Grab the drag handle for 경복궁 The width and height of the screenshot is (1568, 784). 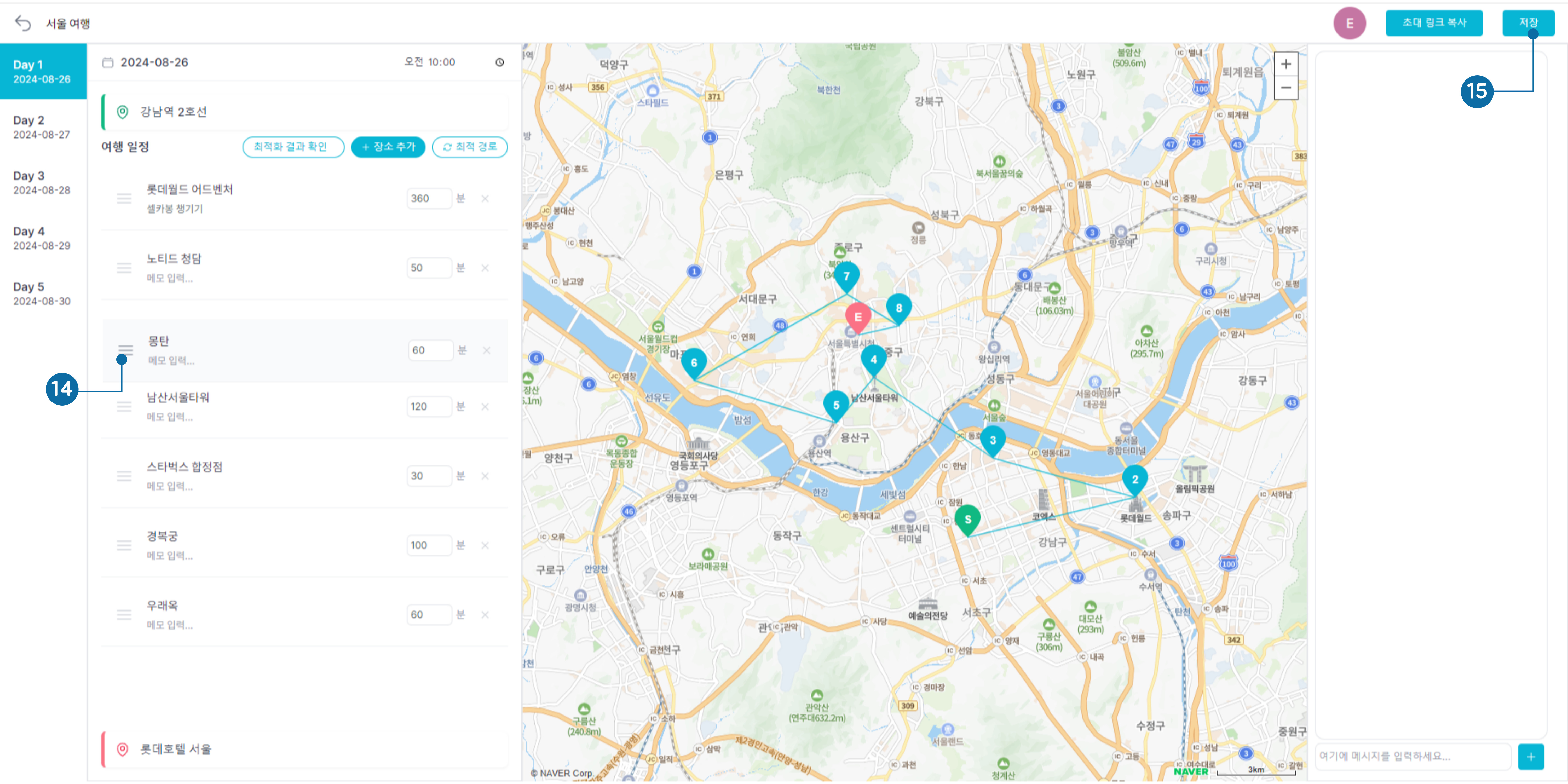[x=124, y=545]
